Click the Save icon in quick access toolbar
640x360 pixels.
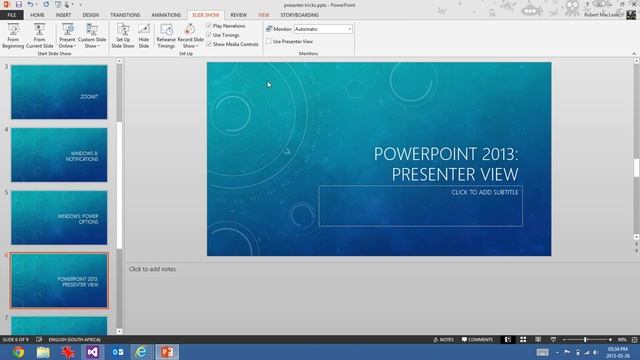pos(19,4)
